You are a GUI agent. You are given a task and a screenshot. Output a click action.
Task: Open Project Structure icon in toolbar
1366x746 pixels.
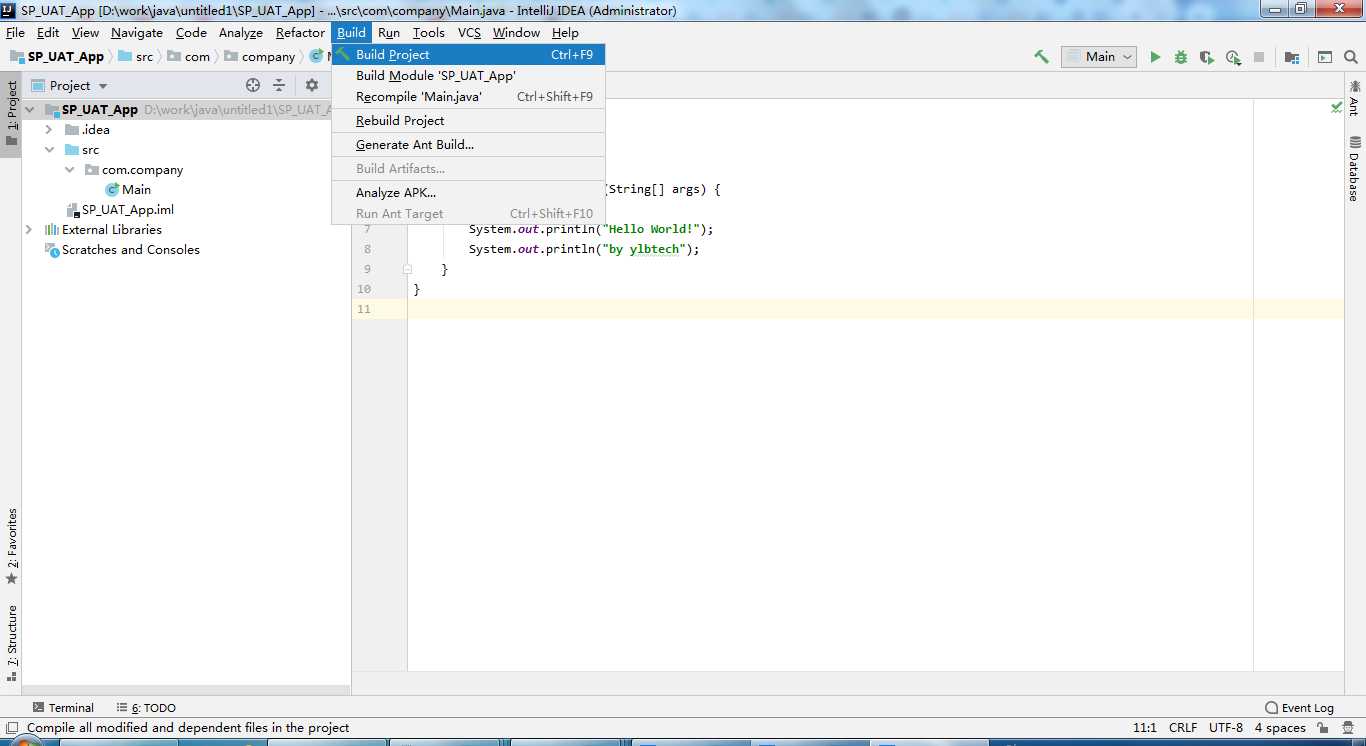(x=1292, y=57)
